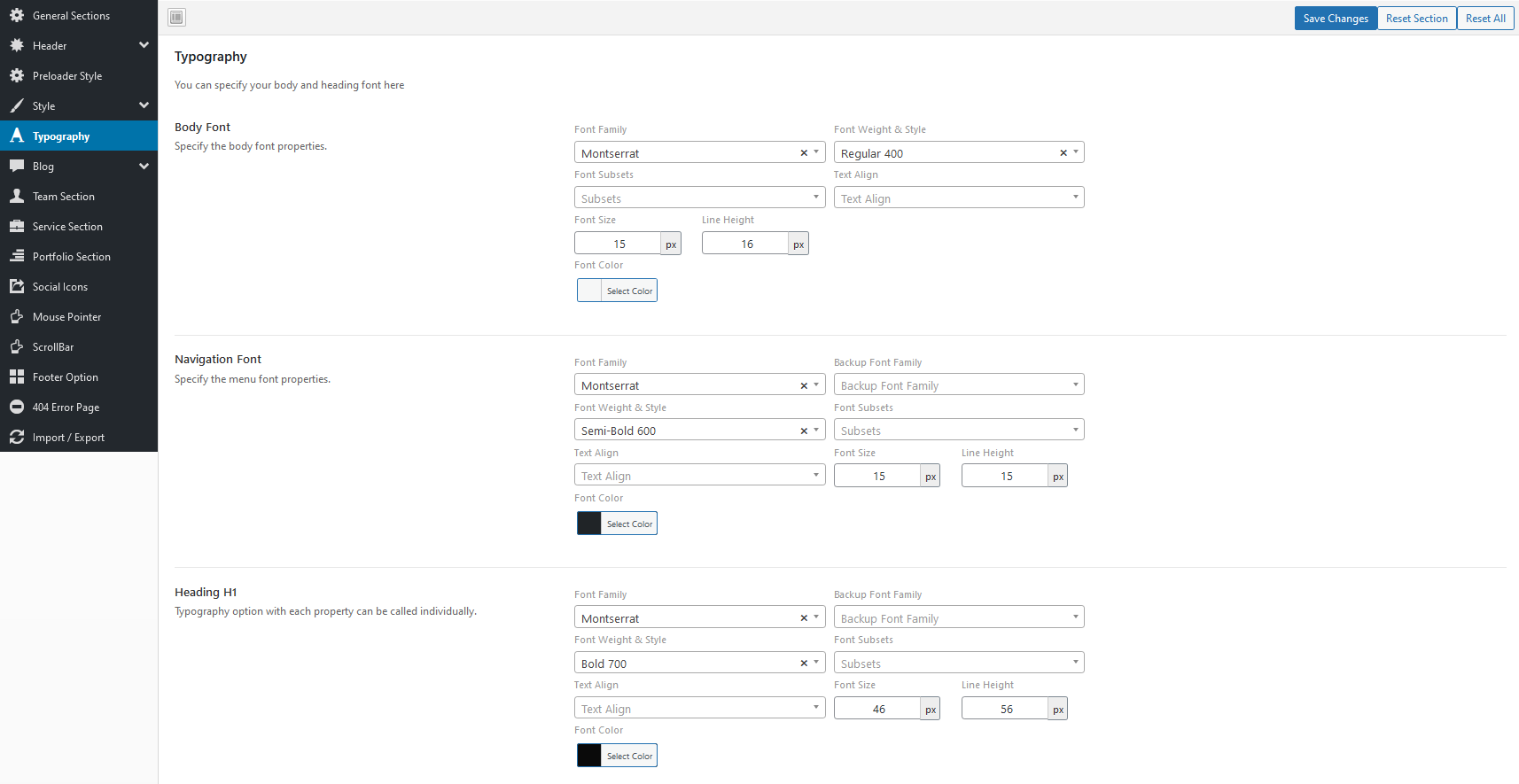Image resolution: width=1519 pixels, height=784 pixels.
Task: Click the Navigation Font dark color swatch
Action: pyautogui.click(x=589, y=524)
